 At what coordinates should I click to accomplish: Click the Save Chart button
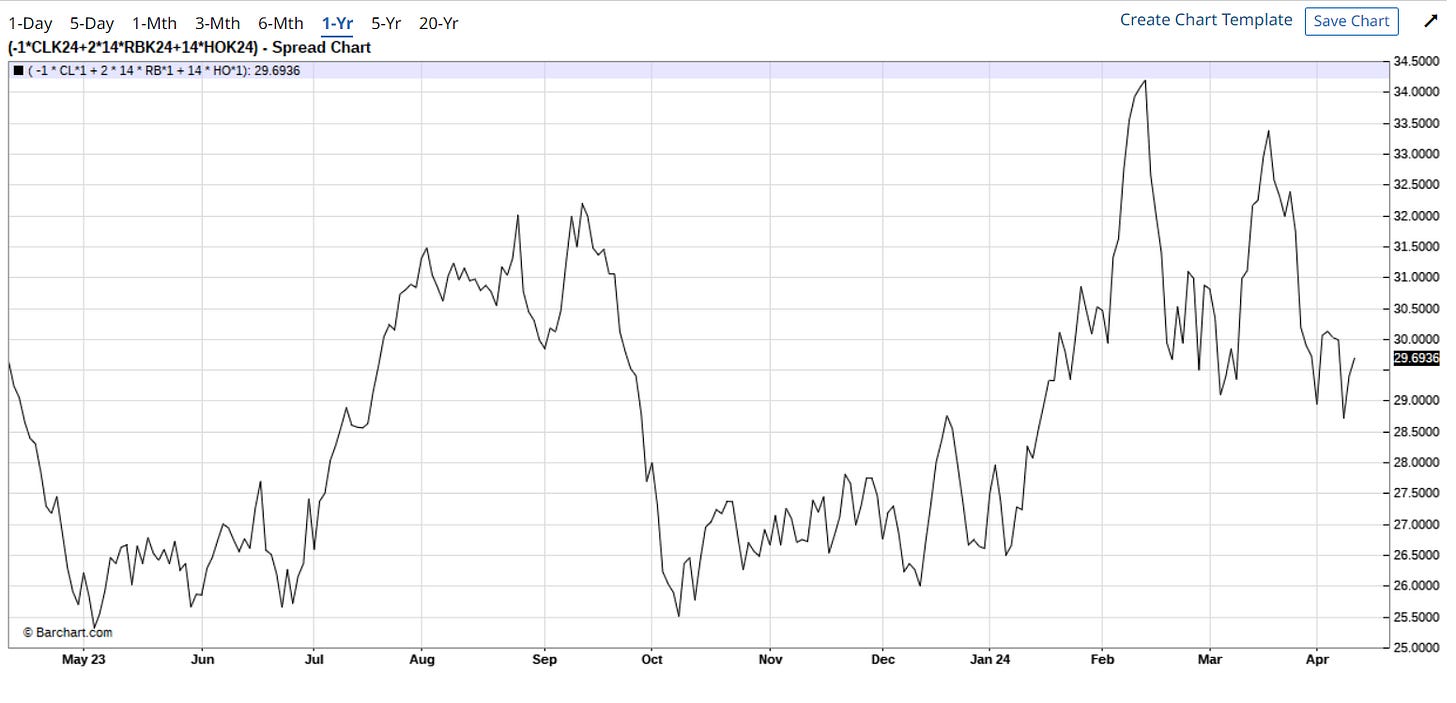point(1351,21)
